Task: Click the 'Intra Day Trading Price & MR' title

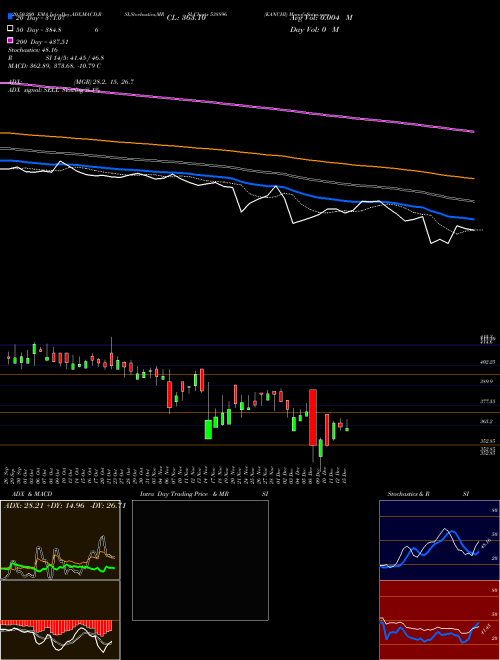Action: pos(184,494)
